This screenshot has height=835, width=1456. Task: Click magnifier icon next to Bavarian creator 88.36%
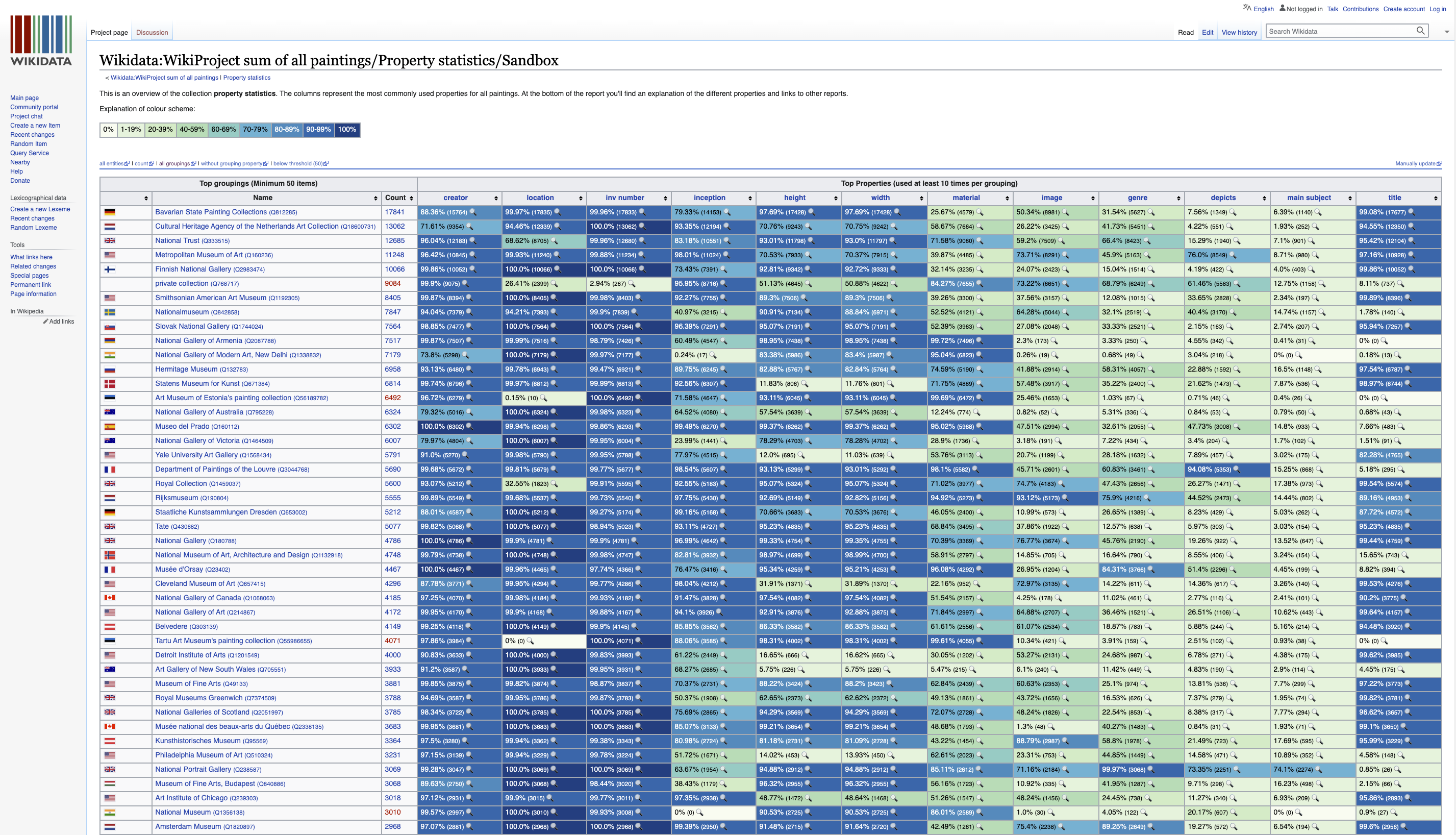coord(473,212)
